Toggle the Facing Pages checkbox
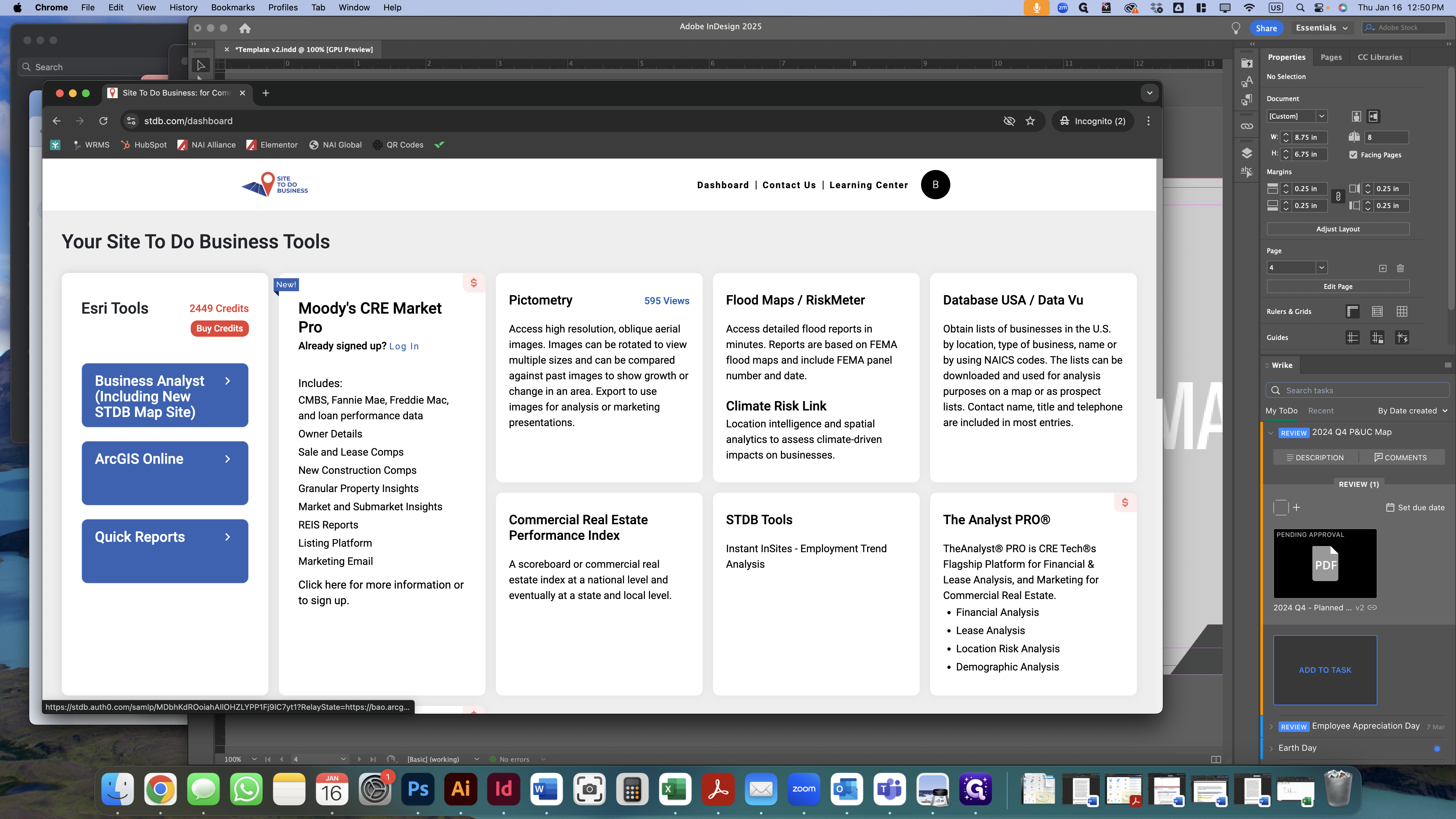The height and width of the screenshot is (819, 1456). pyautogui.click(x=1353, y=155)
